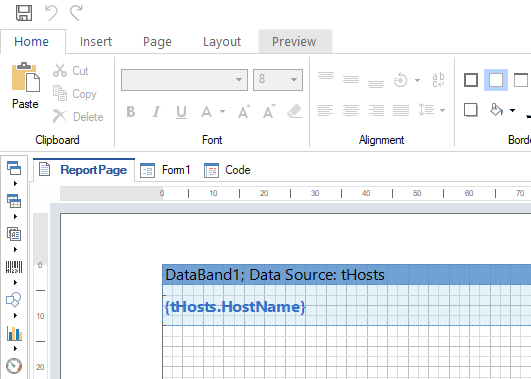This screenshot has height=379, width=531.
Task: Click the Copy button
Action: (x=75, y=94)
